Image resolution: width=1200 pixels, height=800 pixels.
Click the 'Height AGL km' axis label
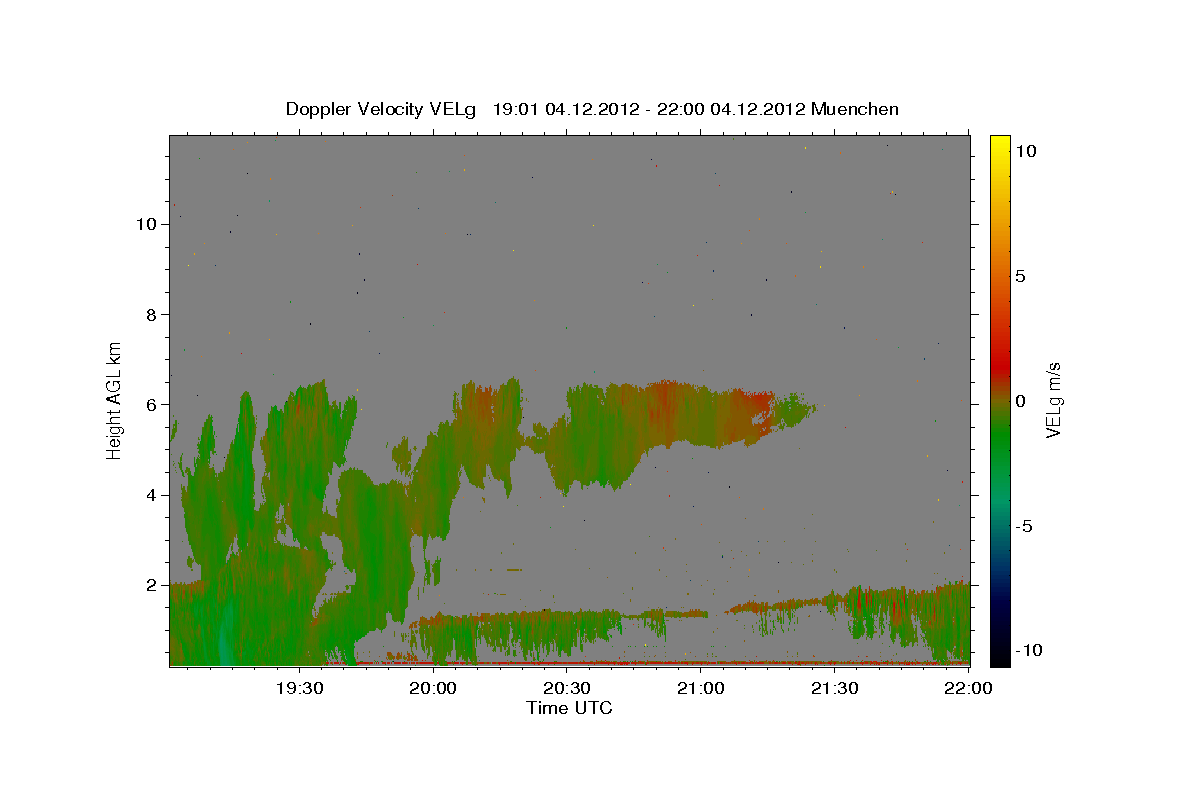point(115,400)
